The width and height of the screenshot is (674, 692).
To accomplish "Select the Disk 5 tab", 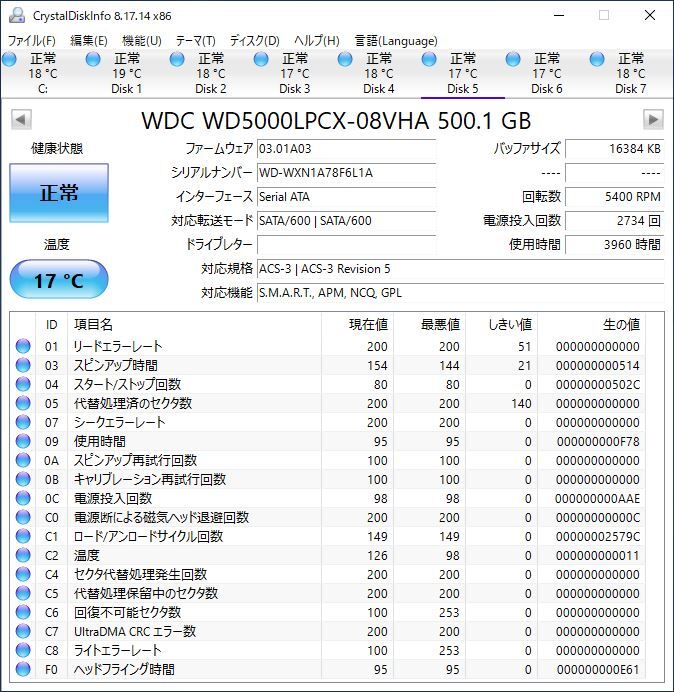I will [463, 73].
